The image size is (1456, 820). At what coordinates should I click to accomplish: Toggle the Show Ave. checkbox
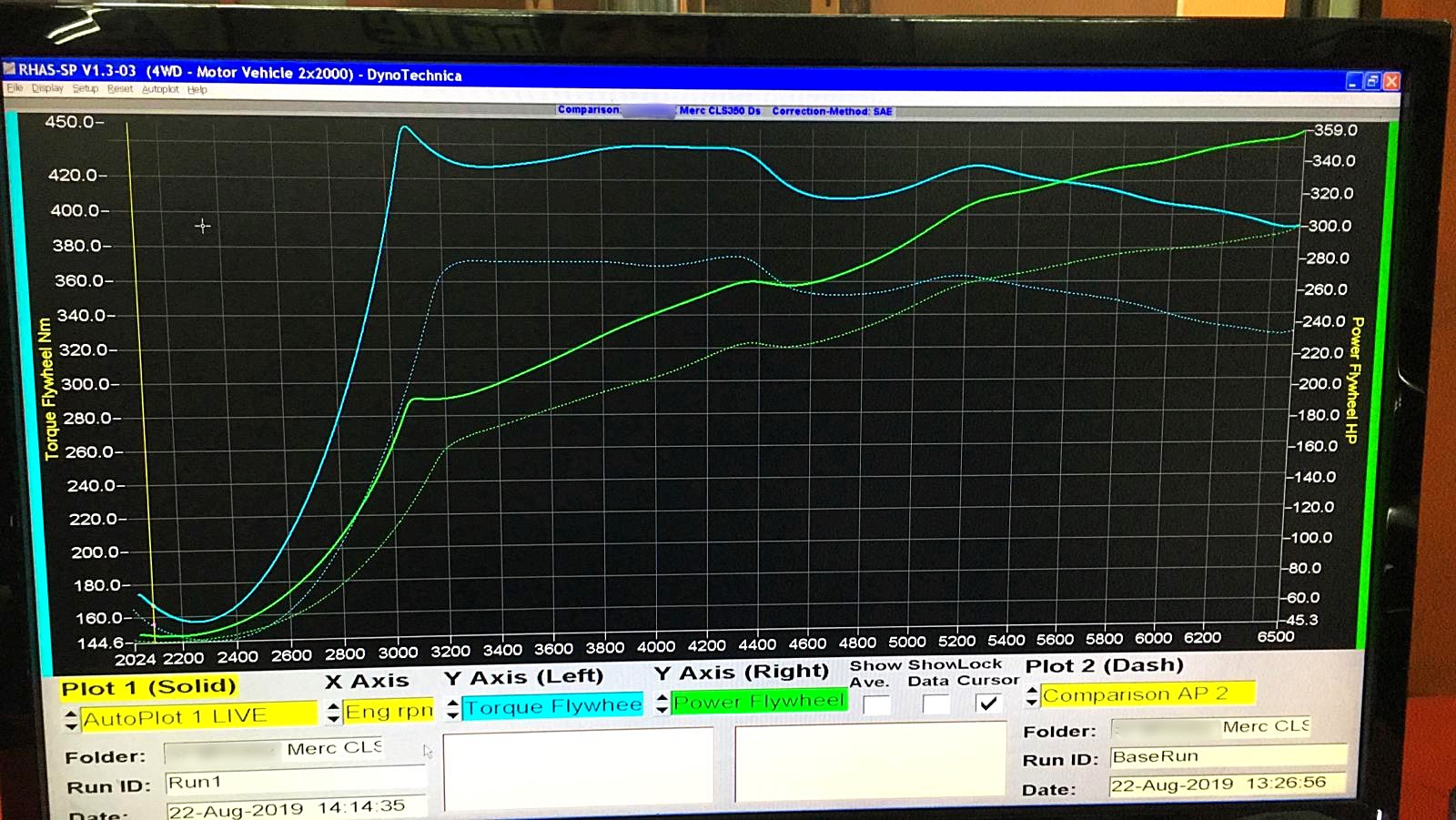876,704
